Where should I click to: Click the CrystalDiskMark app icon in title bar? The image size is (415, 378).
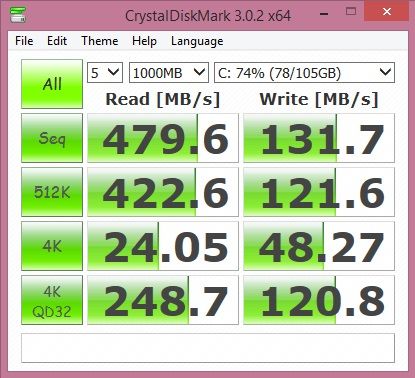[x=18, y=15]
